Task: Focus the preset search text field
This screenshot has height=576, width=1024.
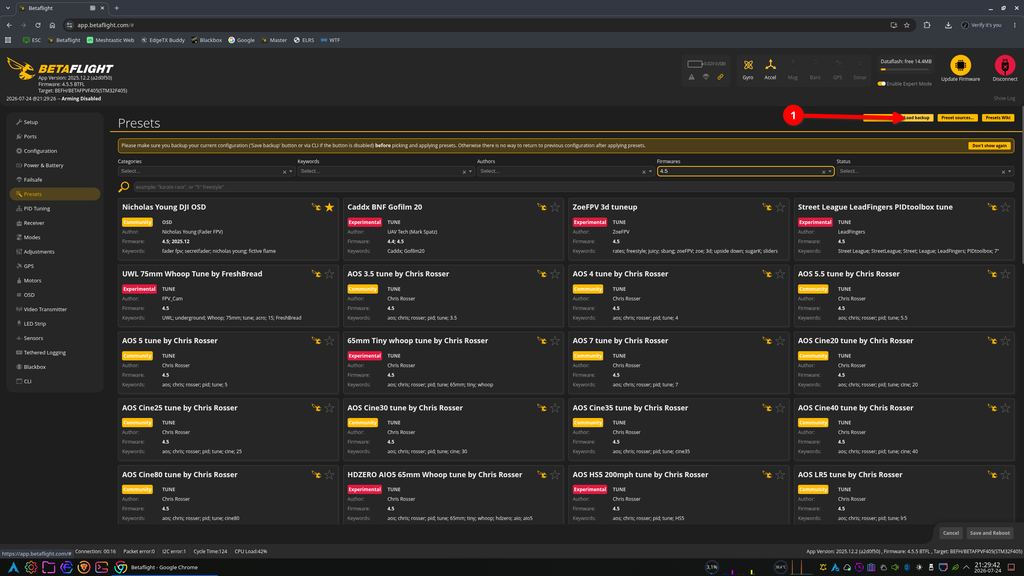Action: tap(573, 187)
